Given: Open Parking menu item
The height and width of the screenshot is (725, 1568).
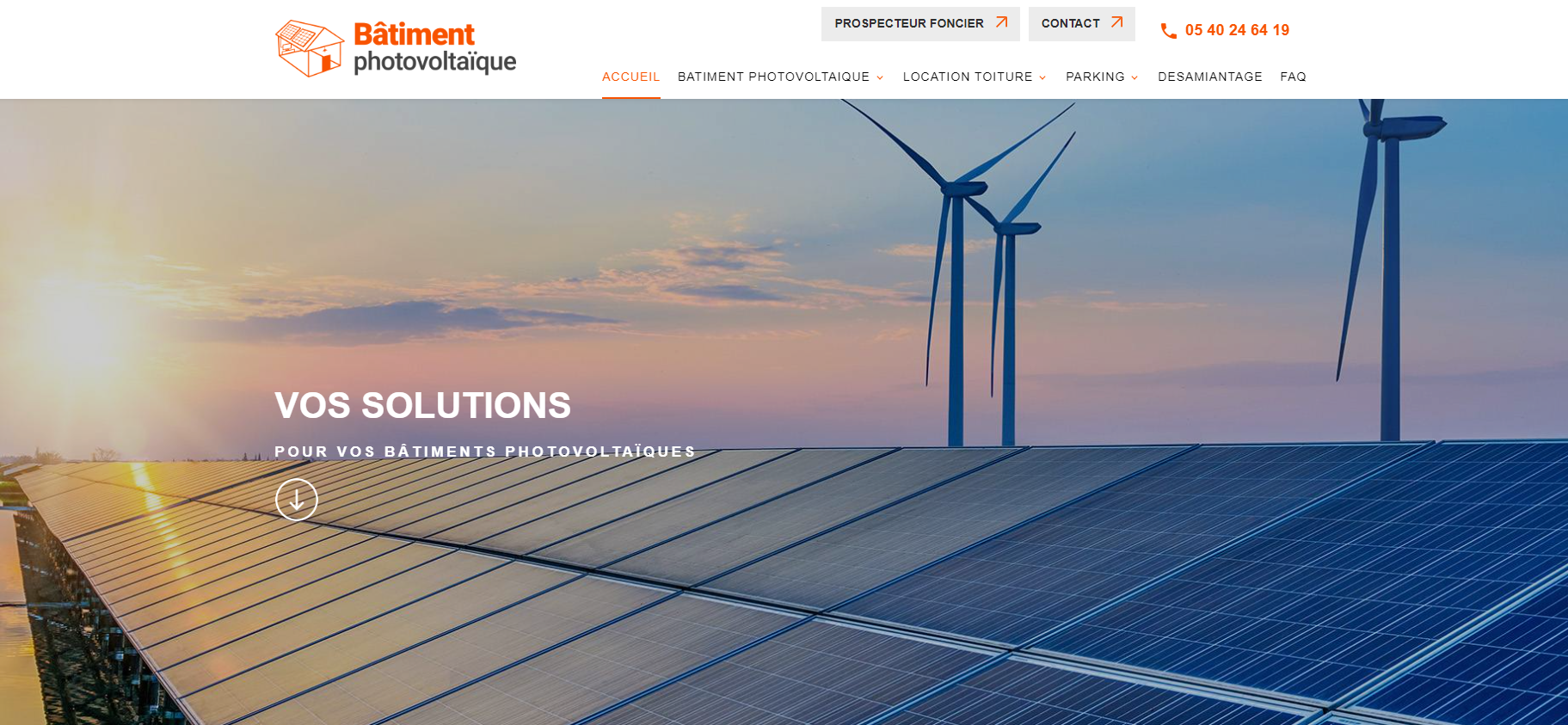Looking at the screenshot, I should 1095,77.
